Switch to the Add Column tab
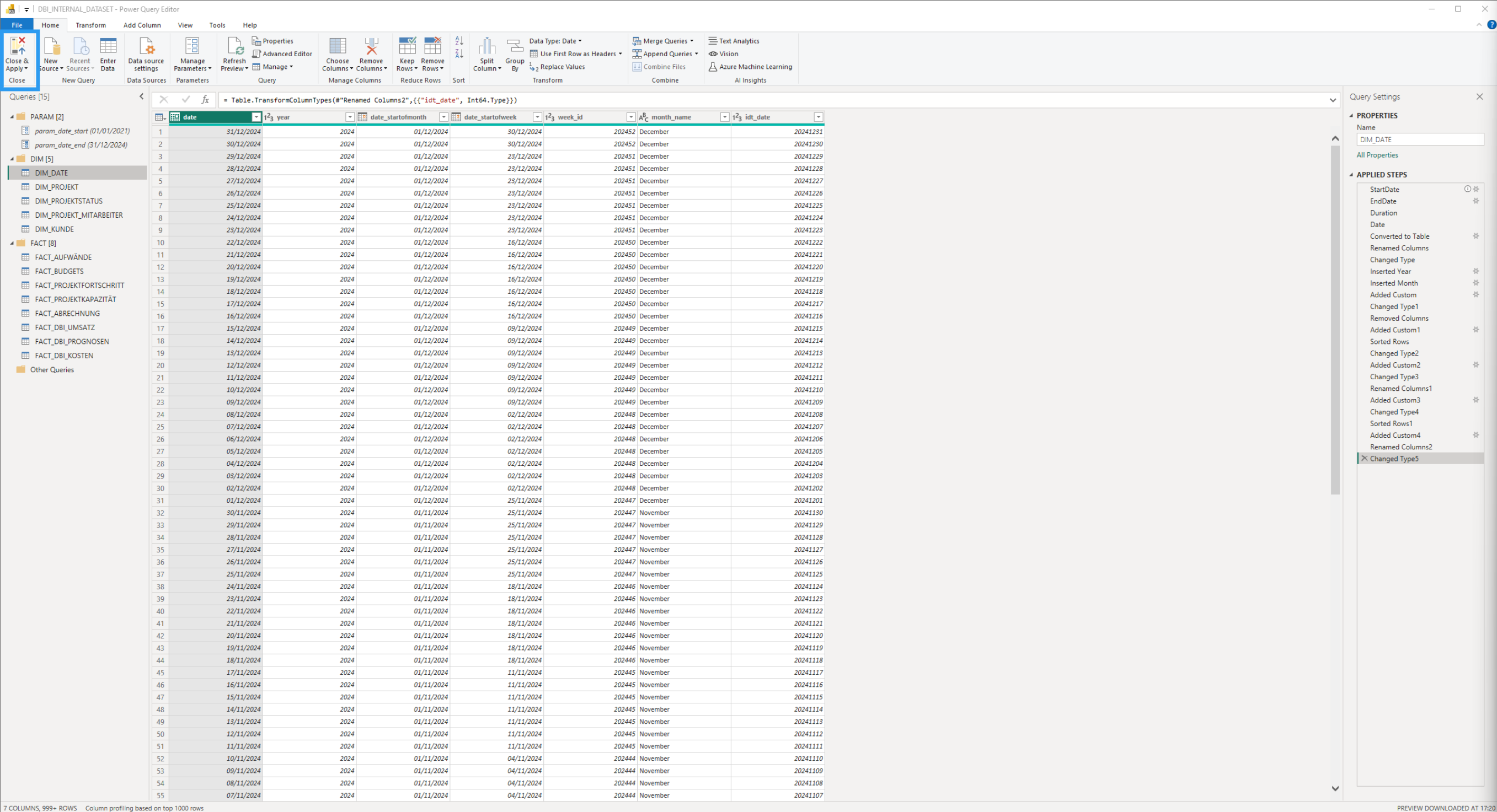 pyautogui.click(x=142, y=25)
